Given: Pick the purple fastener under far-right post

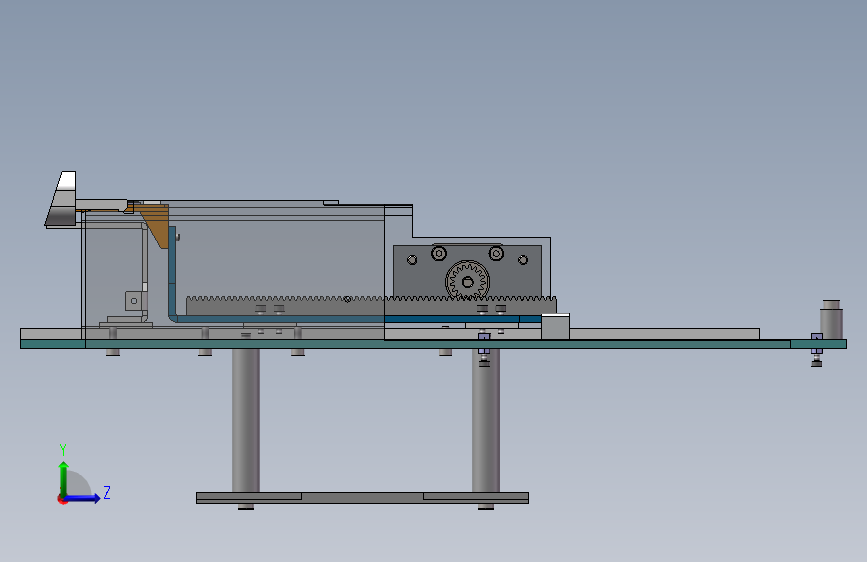Looking at the screenshot, I should tap(817, 343).
